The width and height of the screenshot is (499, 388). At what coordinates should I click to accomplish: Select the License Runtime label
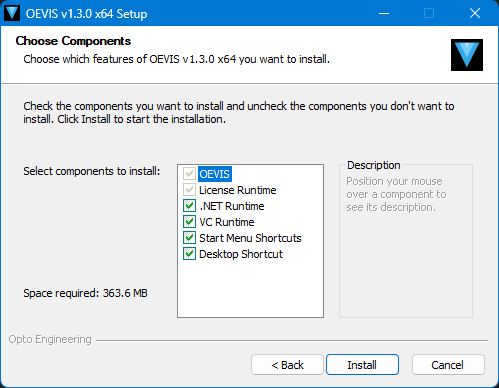pos(238,190)
